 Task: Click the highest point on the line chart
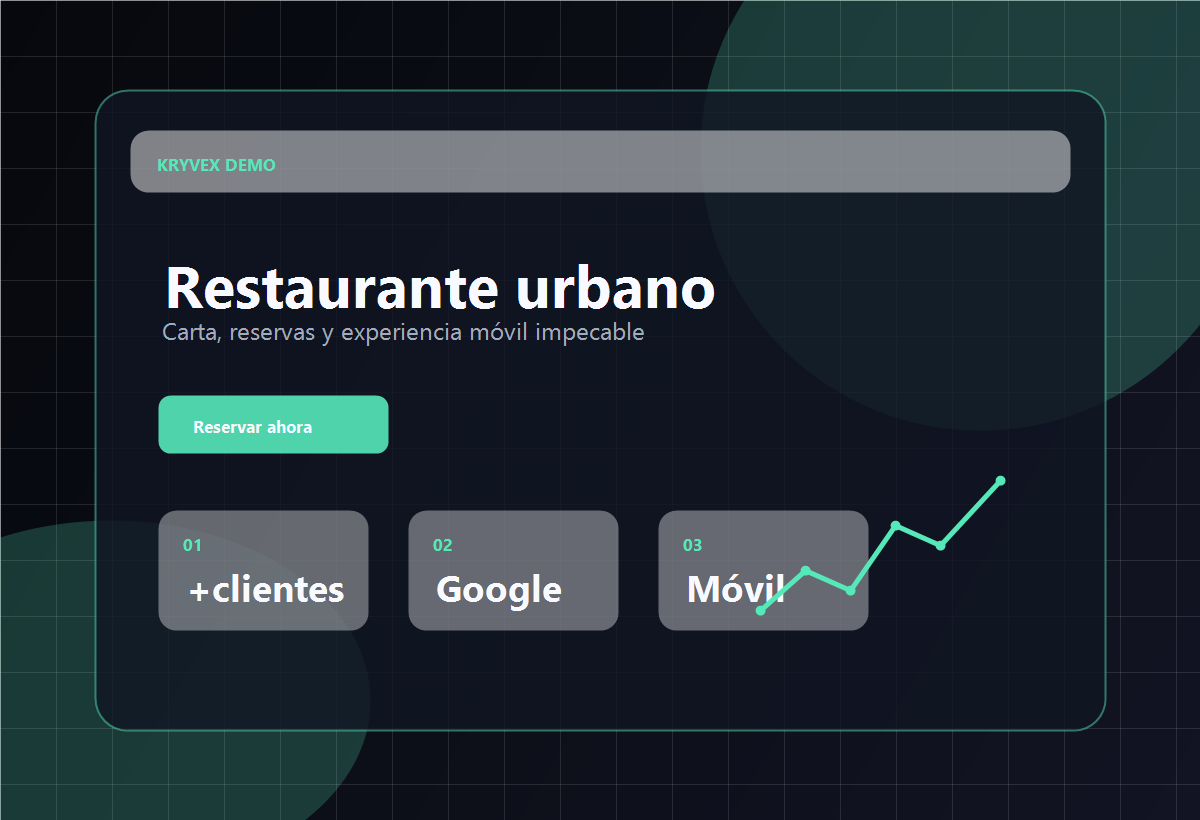1000,481
